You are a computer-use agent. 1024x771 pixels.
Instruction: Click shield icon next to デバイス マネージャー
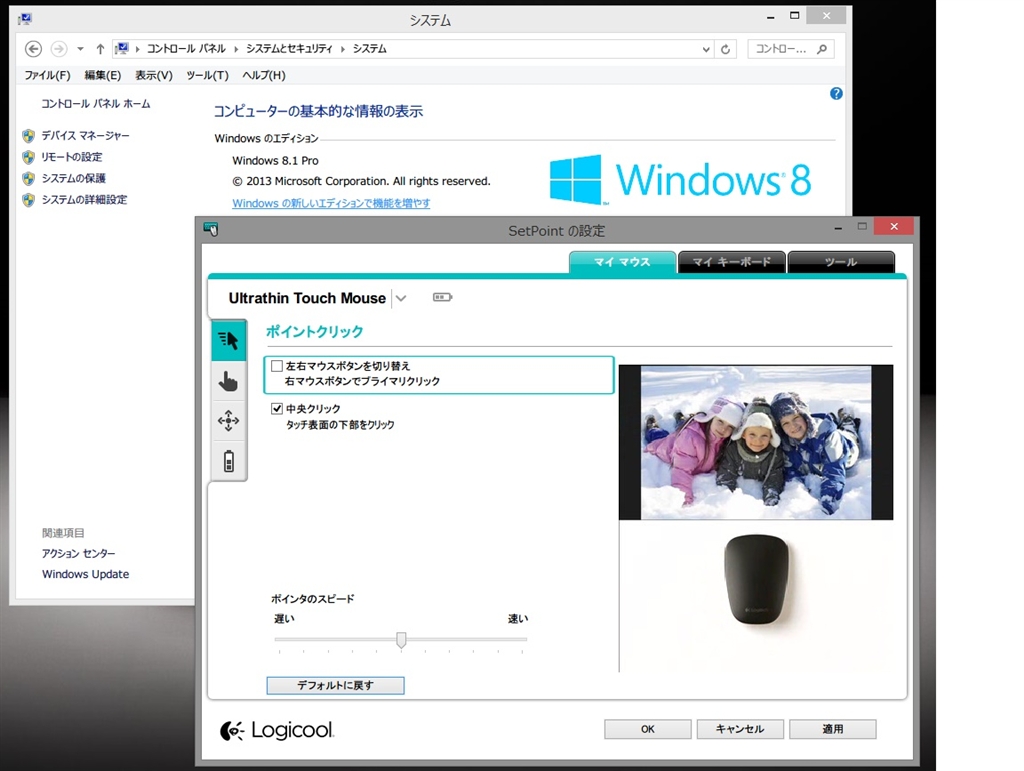pyautogui.click(x=28, y=136)
